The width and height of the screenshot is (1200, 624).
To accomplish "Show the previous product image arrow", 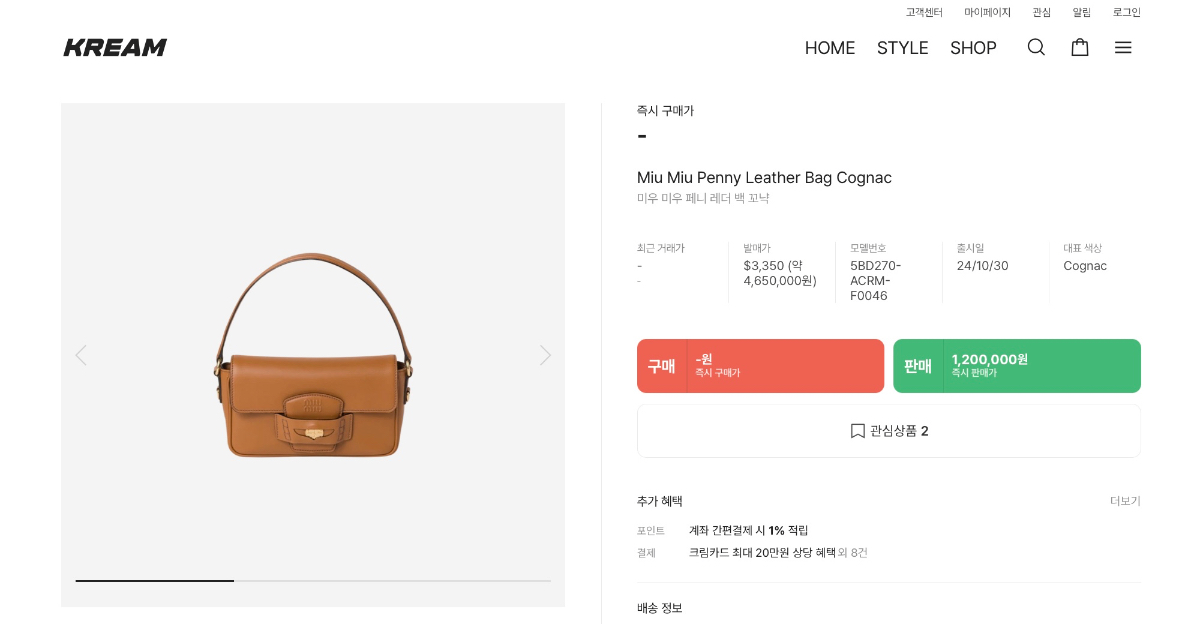I will click(81, 355).
